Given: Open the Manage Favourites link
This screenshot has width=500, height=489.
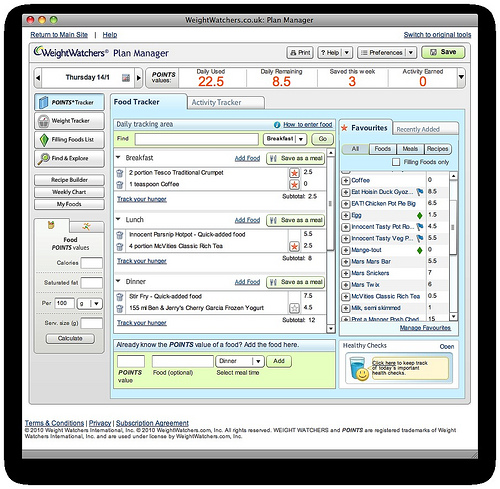Looking at the screenshot, I should (425, 328).
